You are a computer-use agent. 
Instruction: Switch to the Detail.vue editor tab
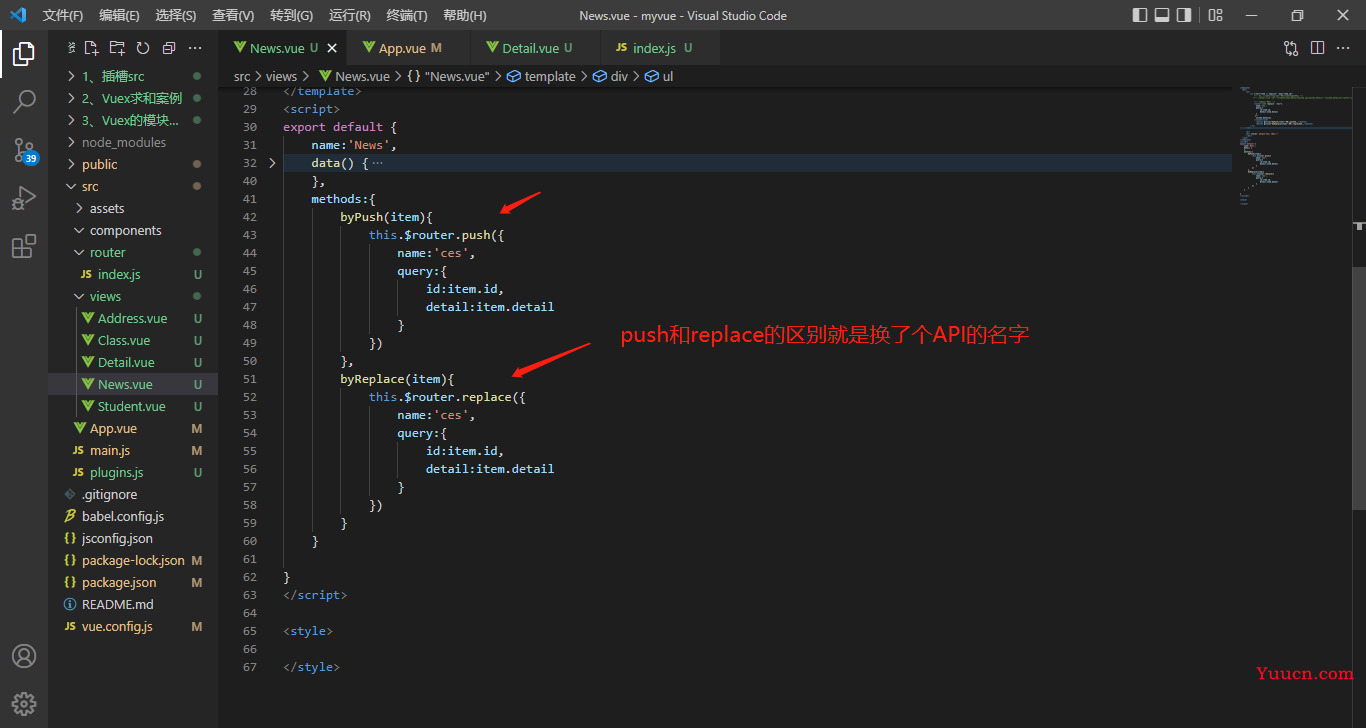[536, 48]
